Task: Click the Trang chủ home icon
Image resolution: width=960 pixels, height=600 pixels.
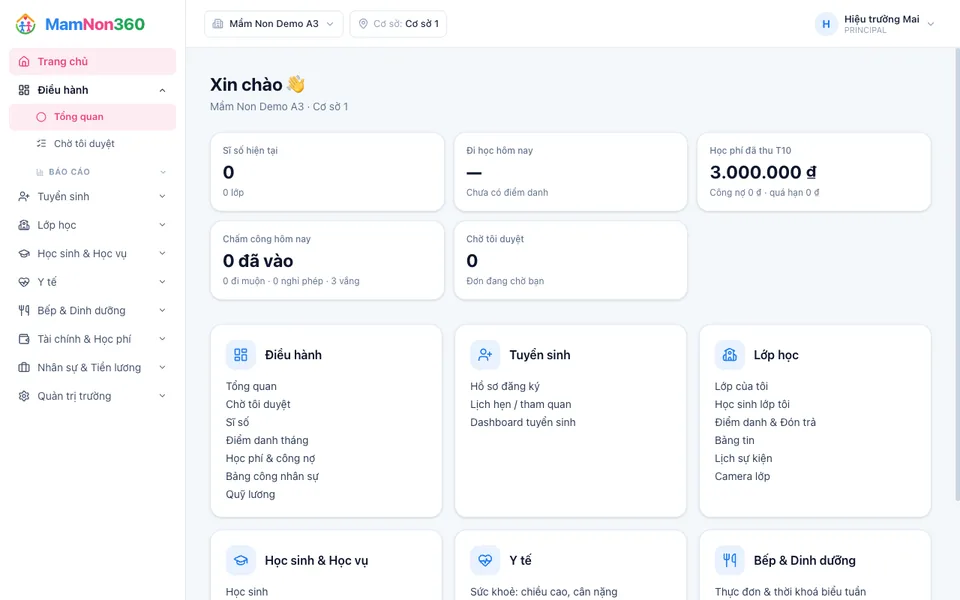Action: point(24,62)
